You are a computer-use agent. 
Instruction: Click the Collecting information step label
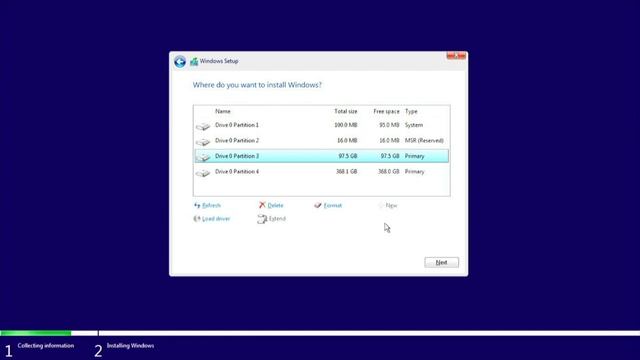pos(46,346)
